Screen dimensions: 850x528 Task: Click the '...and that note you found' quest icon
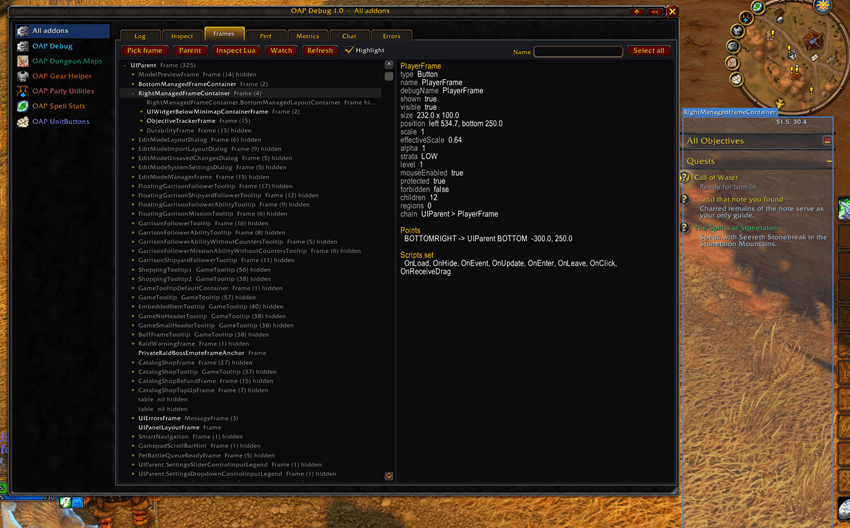point(685,199)
